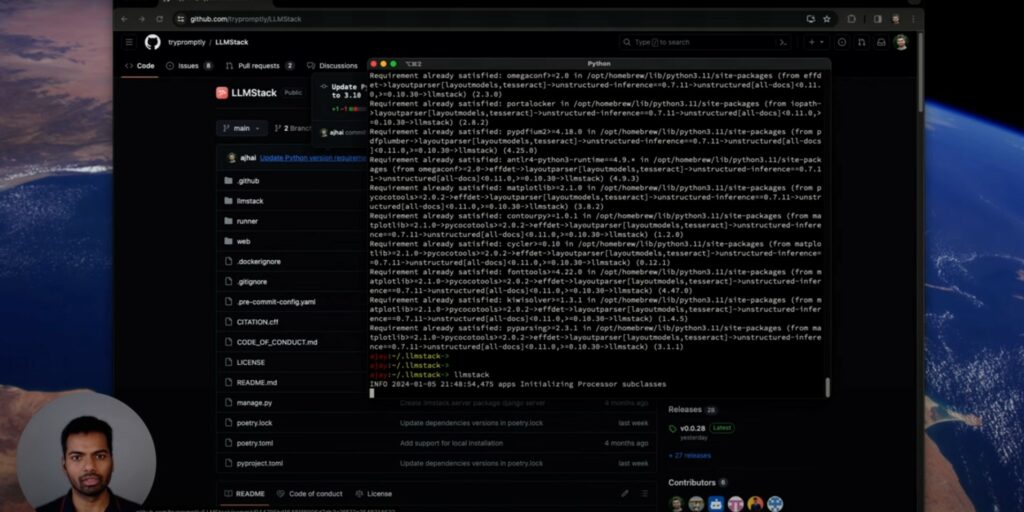Open the browser extensions puzzle icon
The image size is (1024, 512).
click(x=852, y=19)
